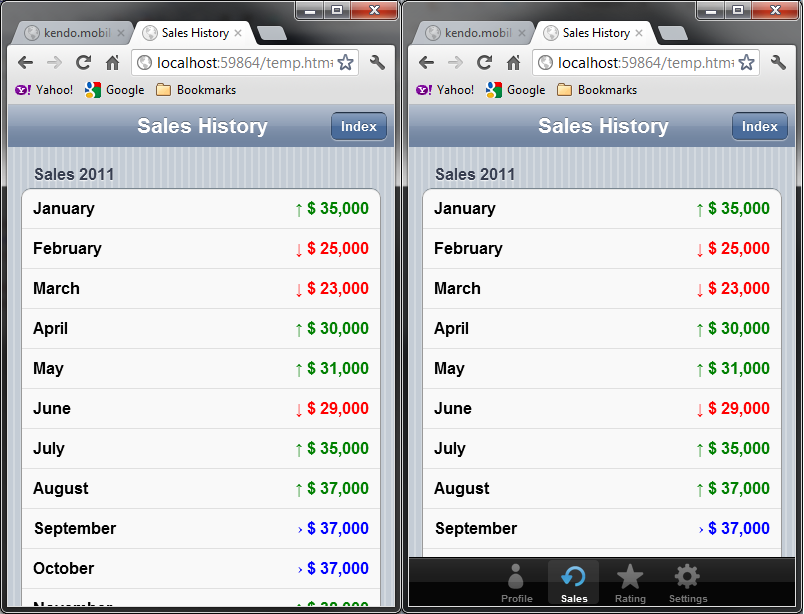Image resolution: width=804 pixels, height=614 pixels.
Task: Reload the page in the left browser window
Action: click(83, 63)
